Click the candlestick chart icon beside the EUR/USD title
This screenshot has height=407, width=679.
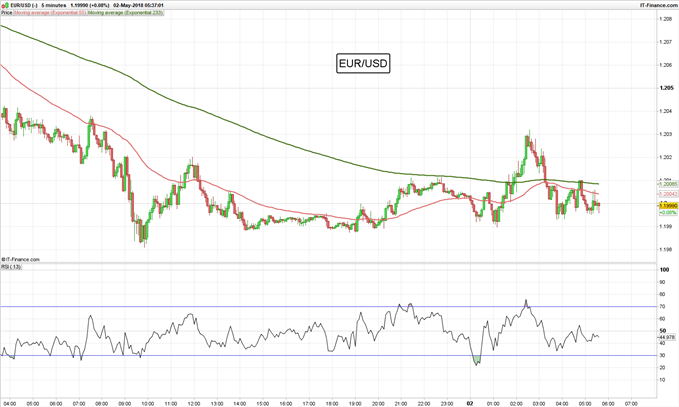4,6
